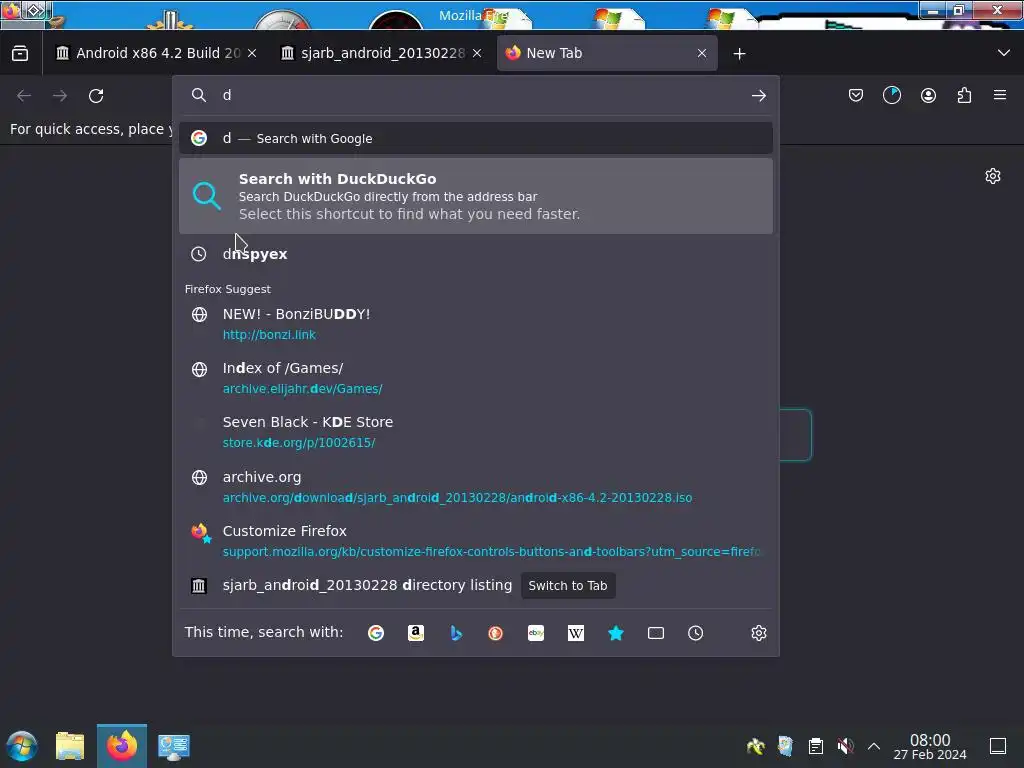The height and width of the screenshot is (768, 1024).
Task: Open the clipboard tray icon
Action: tap(816, 746)
